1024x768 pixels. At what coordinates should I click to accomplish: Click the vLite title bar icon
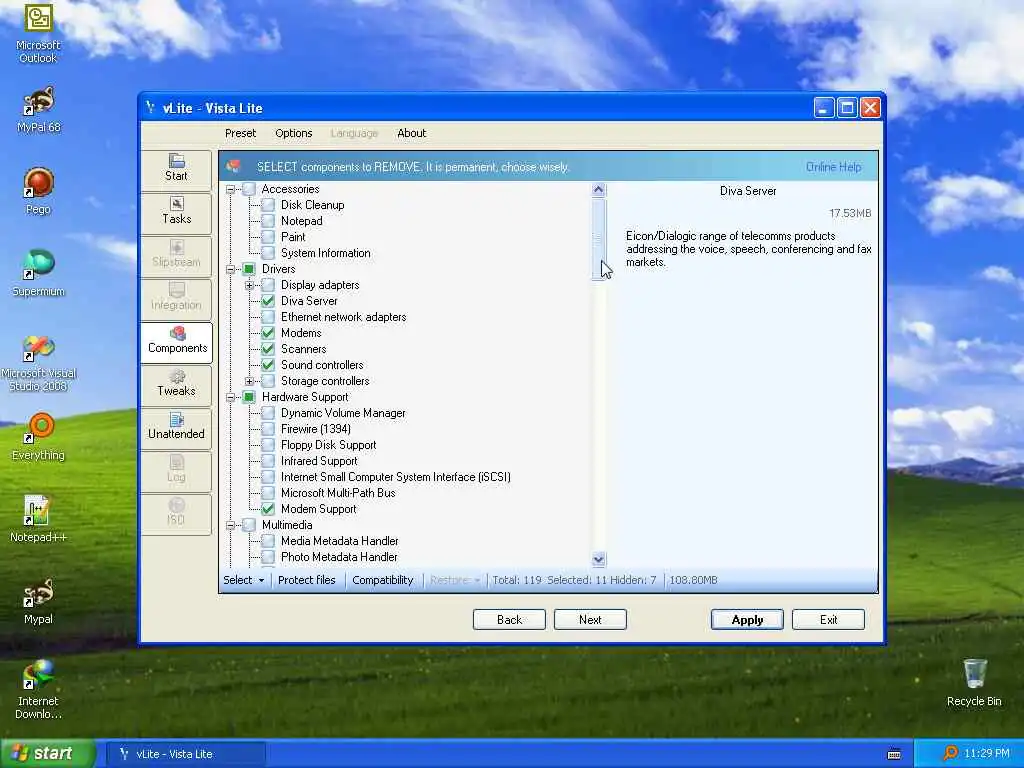click(151, 108)
